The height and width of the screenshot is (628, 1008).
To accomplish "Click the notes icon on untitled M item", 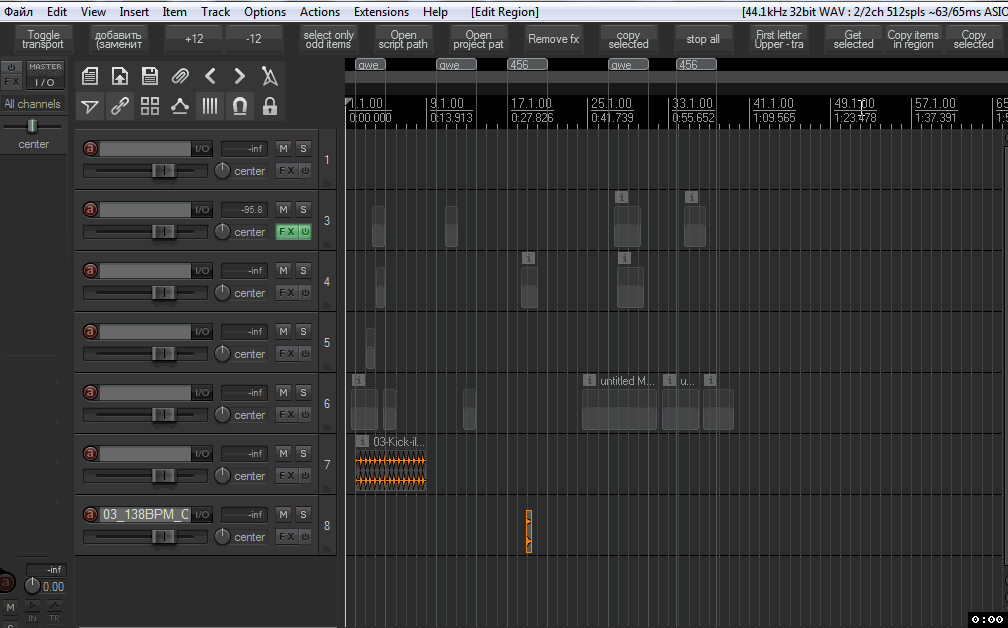I will point(589,381).
